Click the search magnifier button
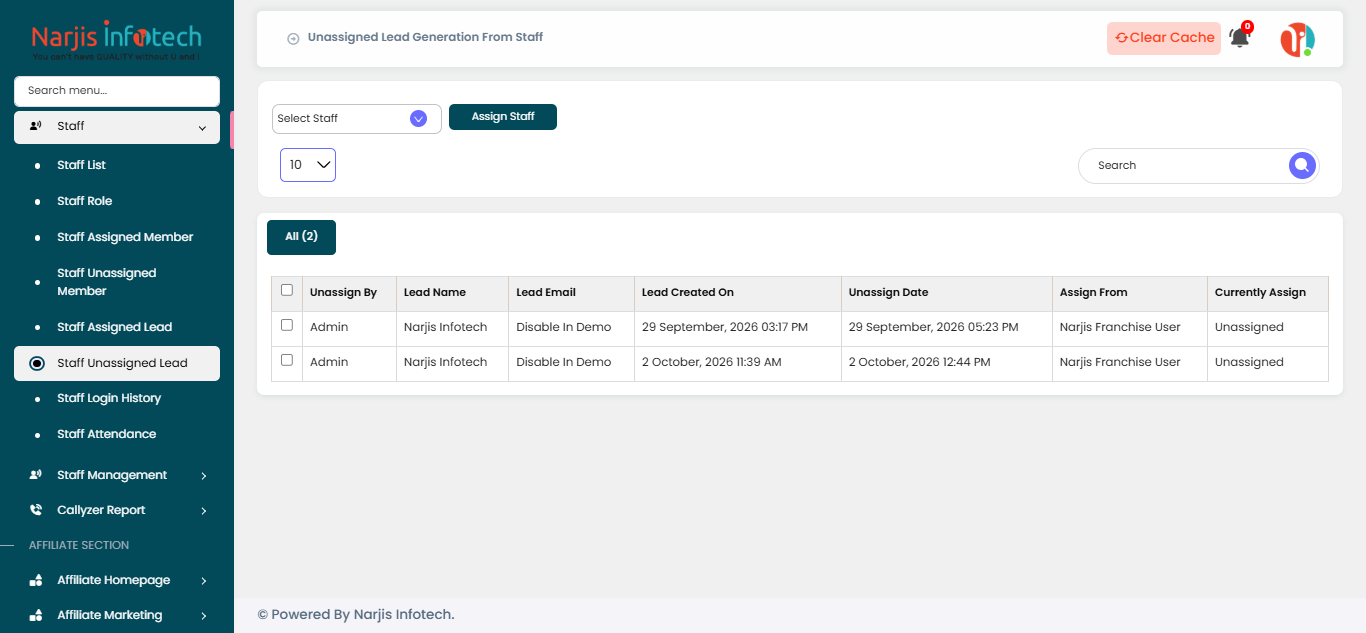This screenshot has height=633, width=1366. pyautogui.click(x=1302, y=165)
